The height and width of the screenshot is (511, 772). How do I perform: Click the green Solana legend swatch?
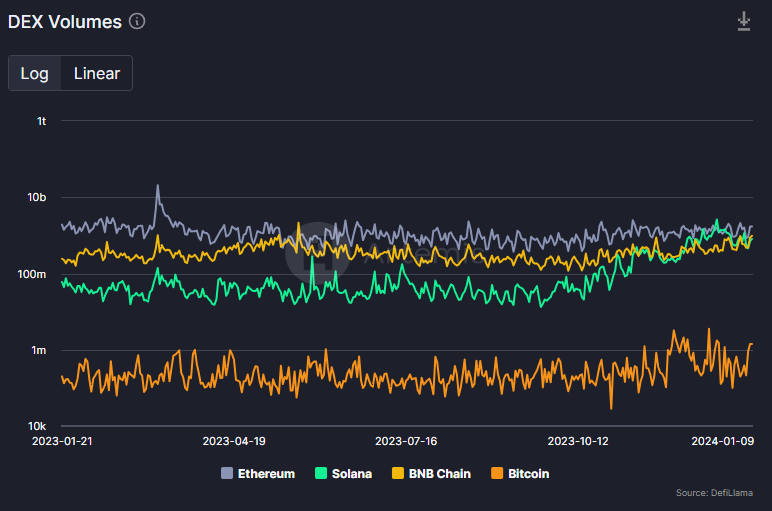coord(321,473)
